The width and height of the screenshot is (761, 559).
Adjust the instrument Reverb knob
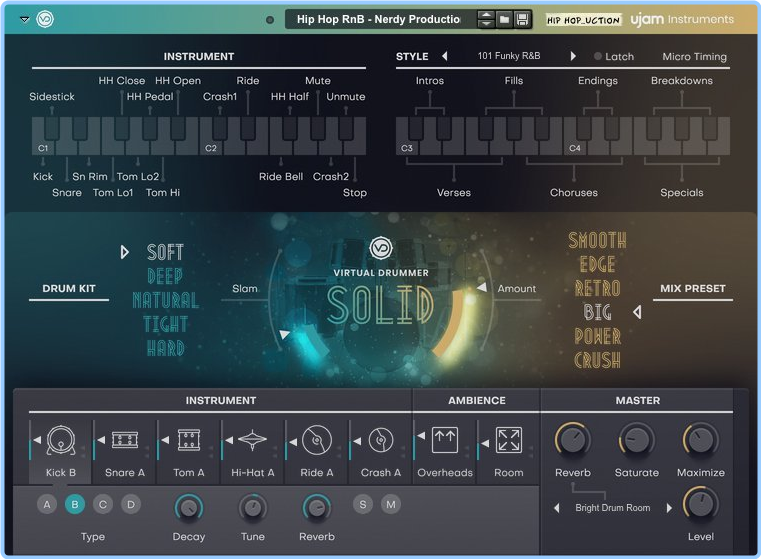(316, 508)
